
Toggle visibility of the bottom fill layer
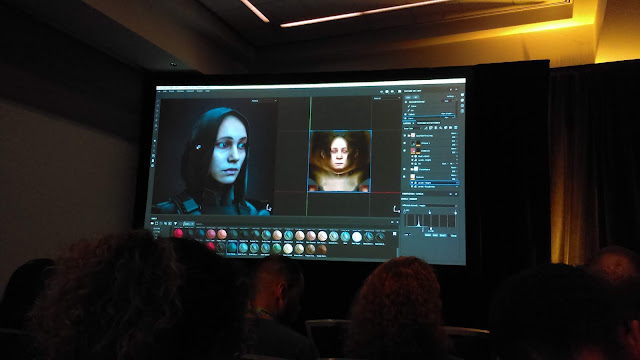404,177
